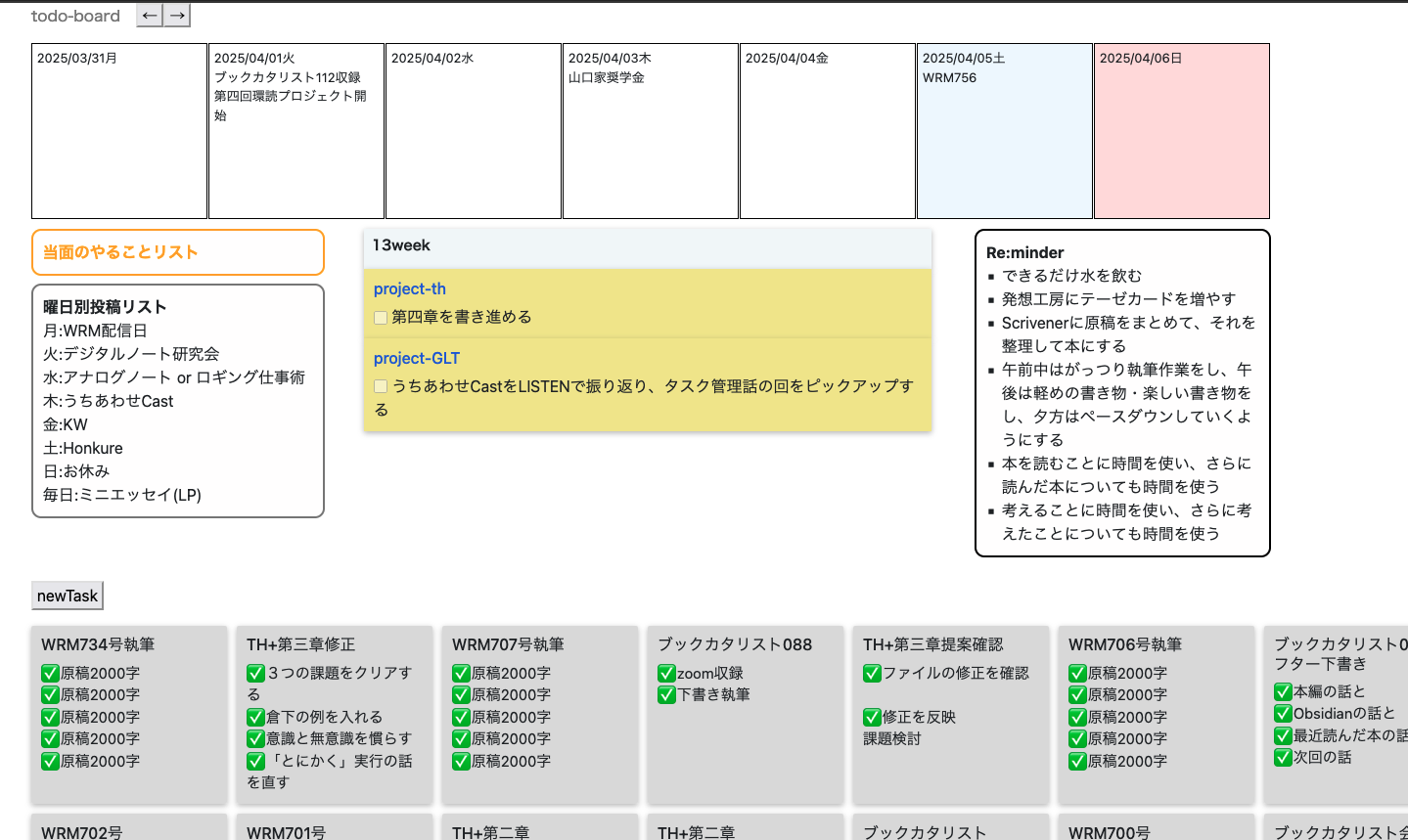Viewport: 1408px width, 840px height.
Task: Click the 当面のやることリスト button
Action: pos(177,251)
